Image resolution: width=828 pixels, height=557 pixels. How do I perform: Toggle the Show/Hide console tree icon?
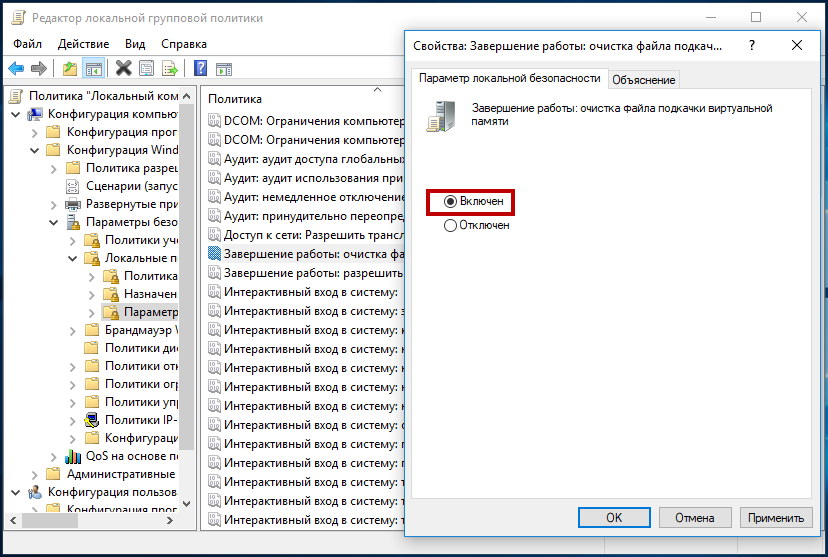click(93, 68)
